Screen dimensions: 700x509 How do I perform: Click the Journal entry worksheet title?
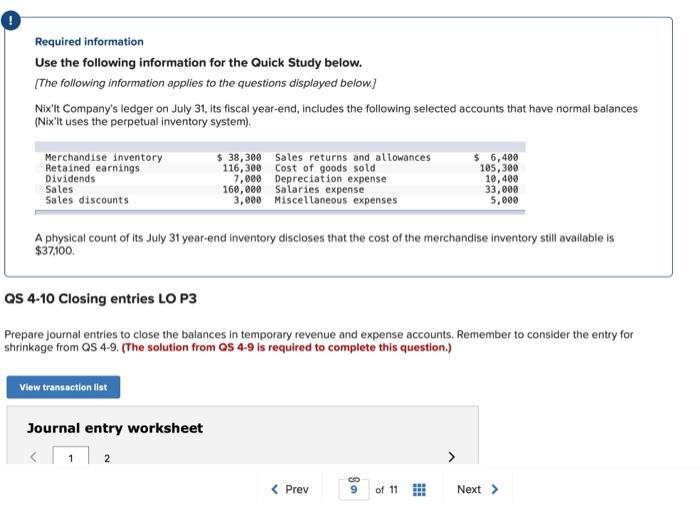(x=115, y=428)
